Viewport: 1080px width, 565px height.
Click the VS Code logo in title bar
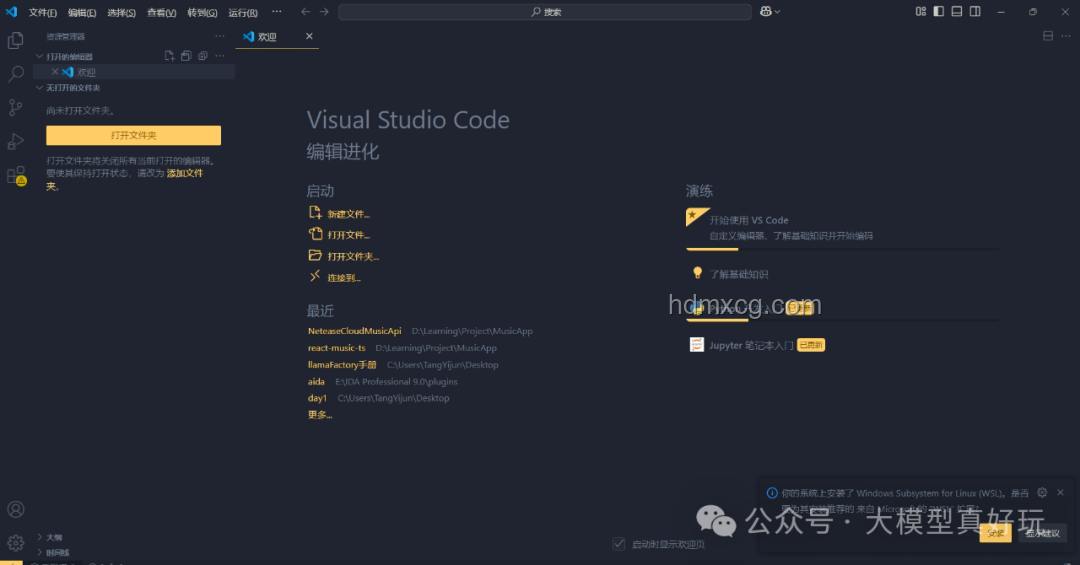coord(11,12)
